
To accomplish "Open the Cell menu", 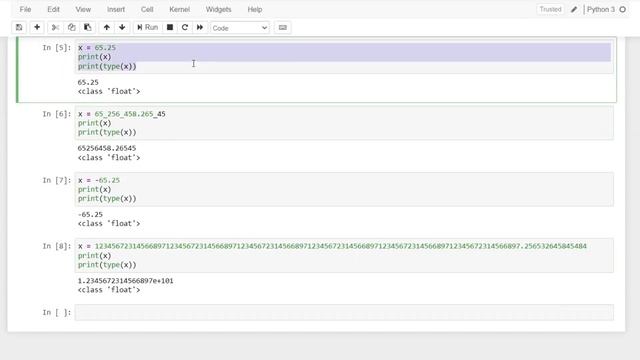I will [147, 9].
